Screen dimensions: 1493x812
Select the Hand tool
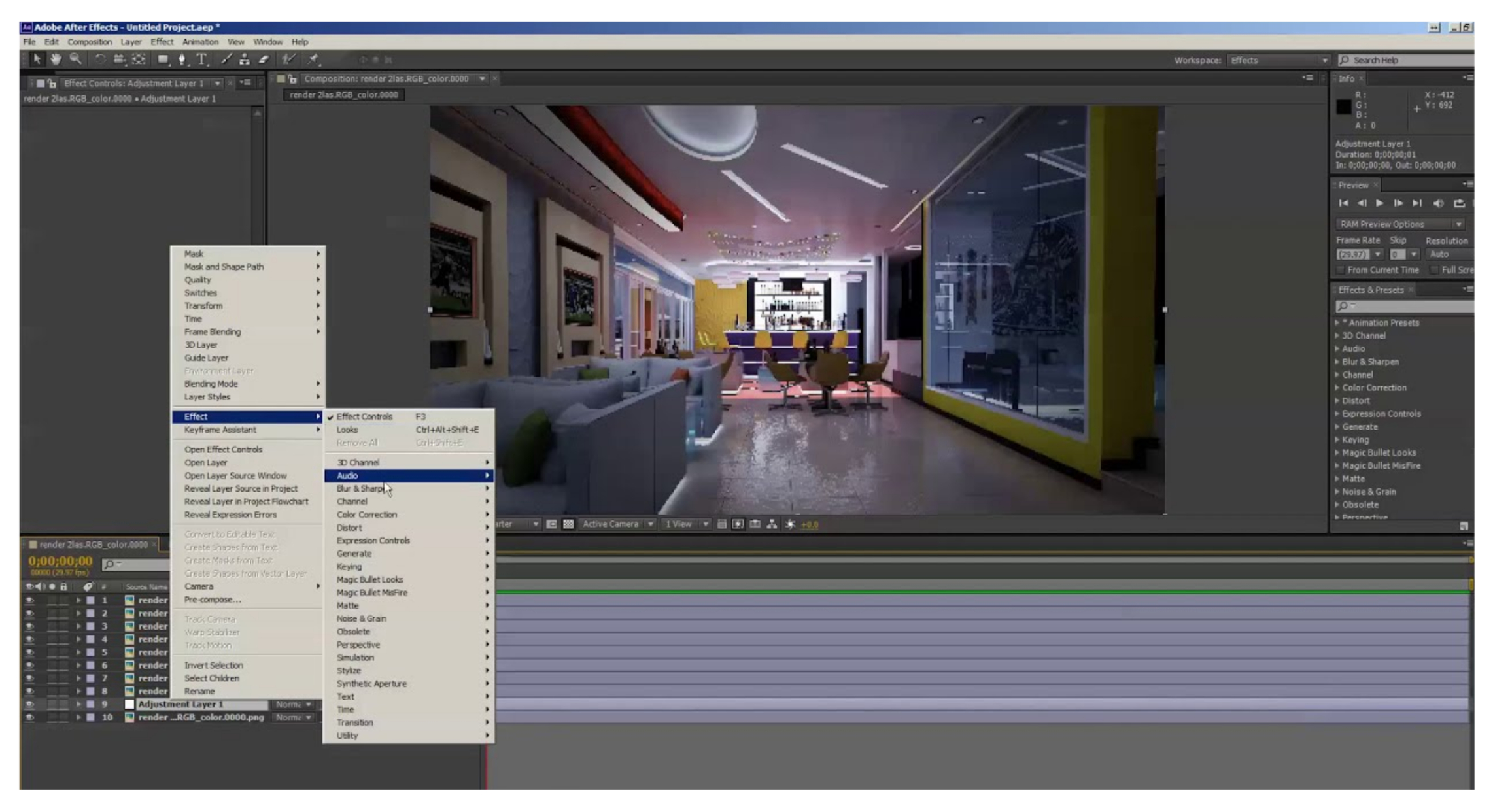point(56,59)
